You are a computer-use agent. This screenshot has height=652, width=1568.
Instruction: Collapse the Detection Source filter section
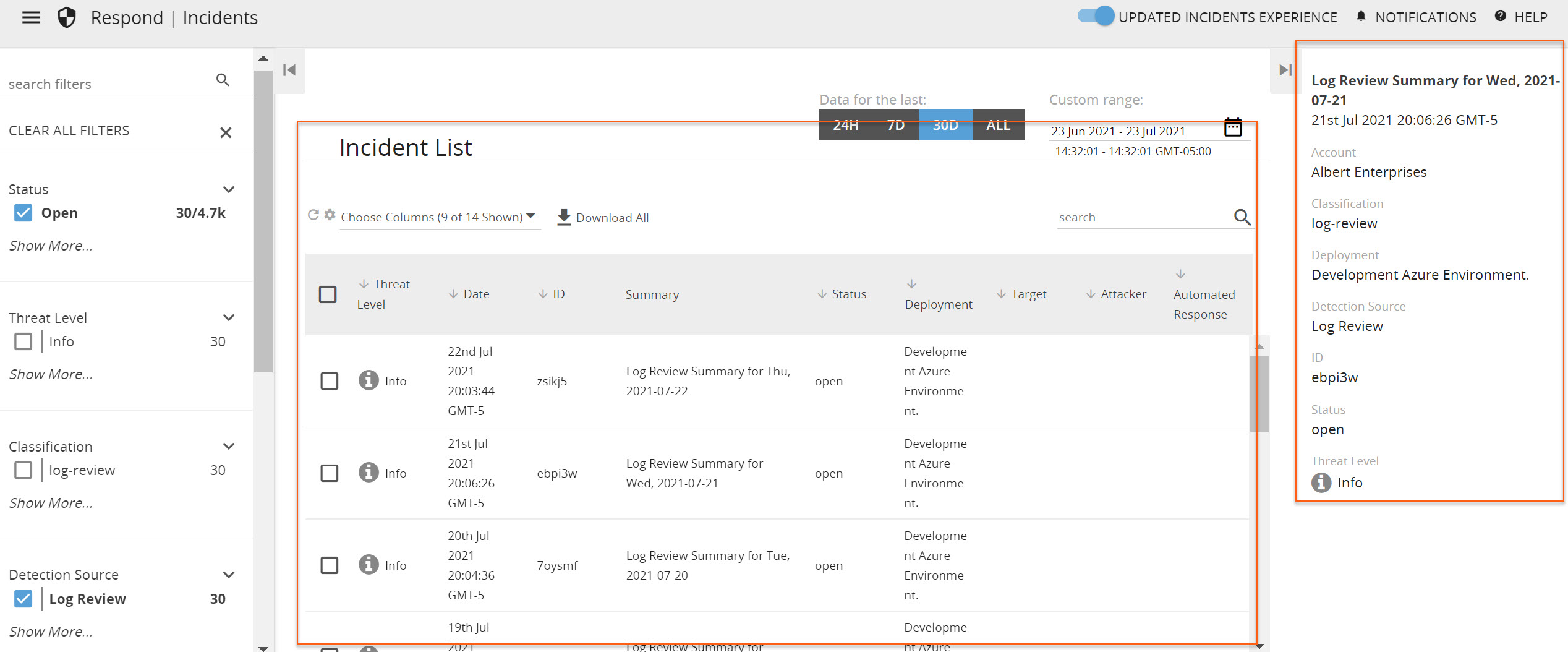229,575
